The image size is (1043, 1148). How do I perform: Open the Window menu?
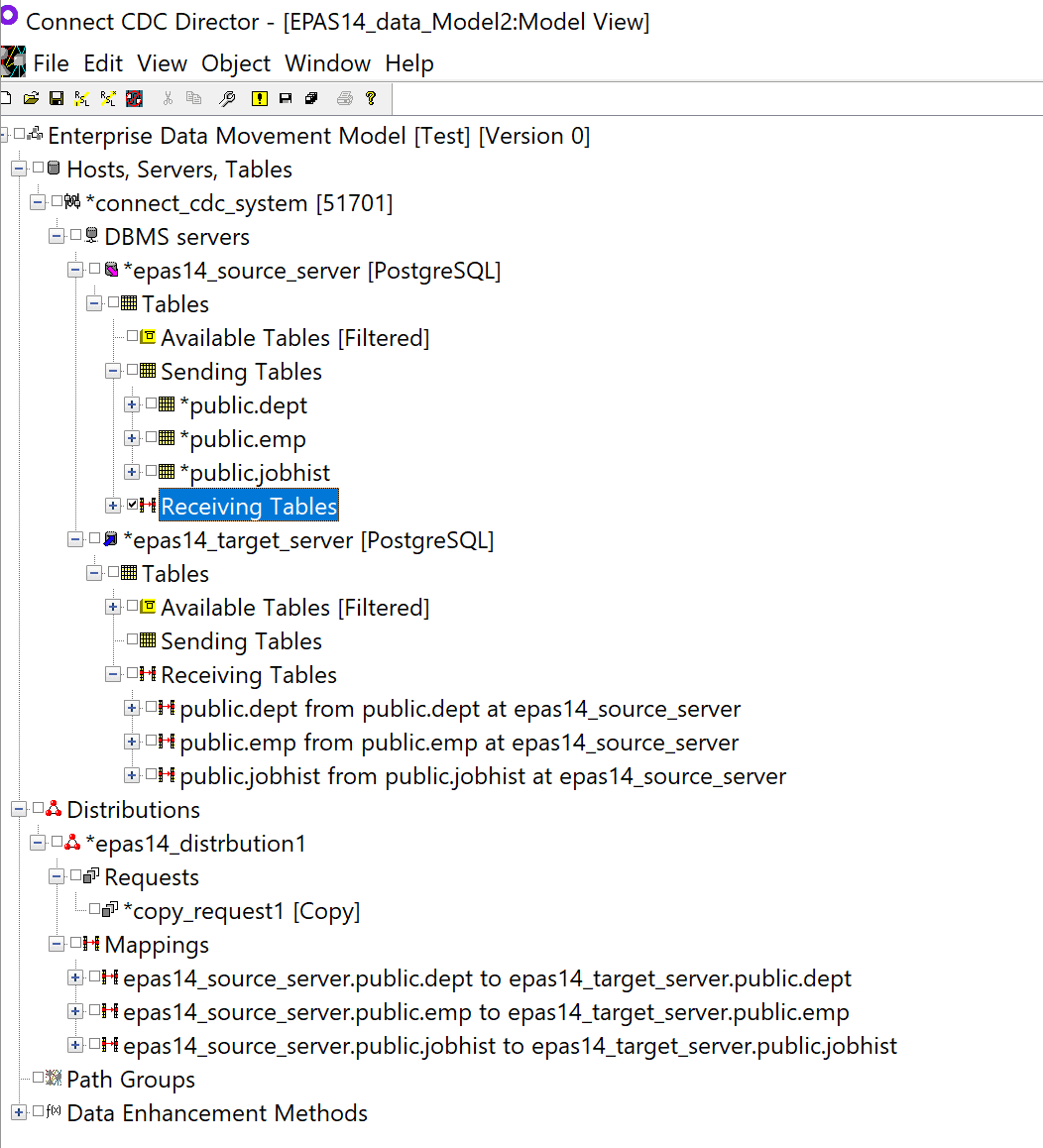[327, 63]
